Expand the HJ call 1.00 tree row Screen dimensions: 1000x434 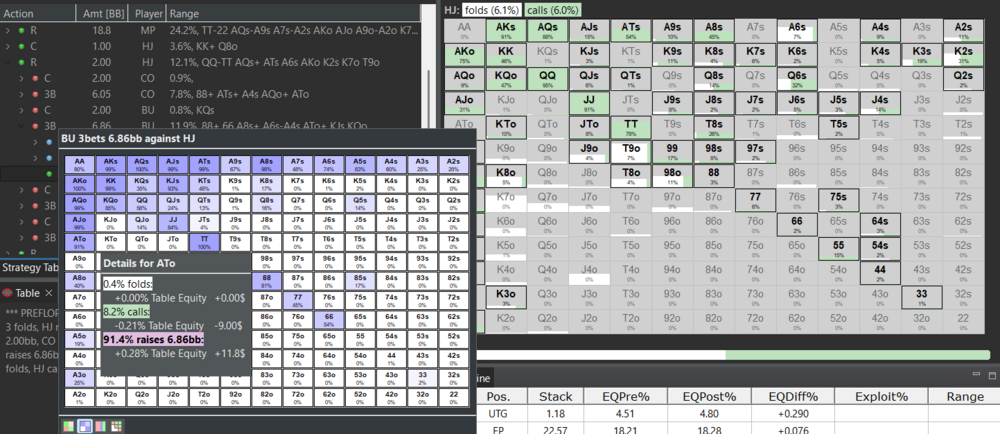pos(9,46)
